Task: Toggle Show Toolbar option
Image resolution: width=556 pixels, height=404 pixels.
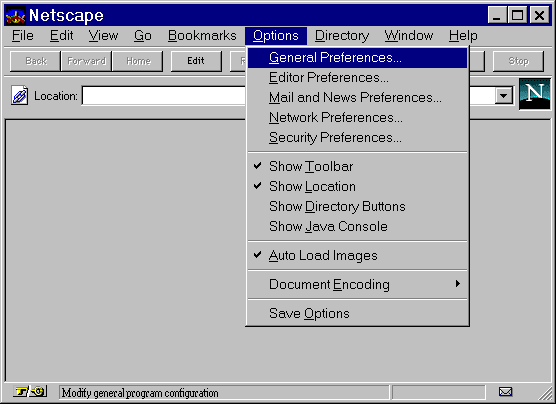Action: (x=357, y=166)
